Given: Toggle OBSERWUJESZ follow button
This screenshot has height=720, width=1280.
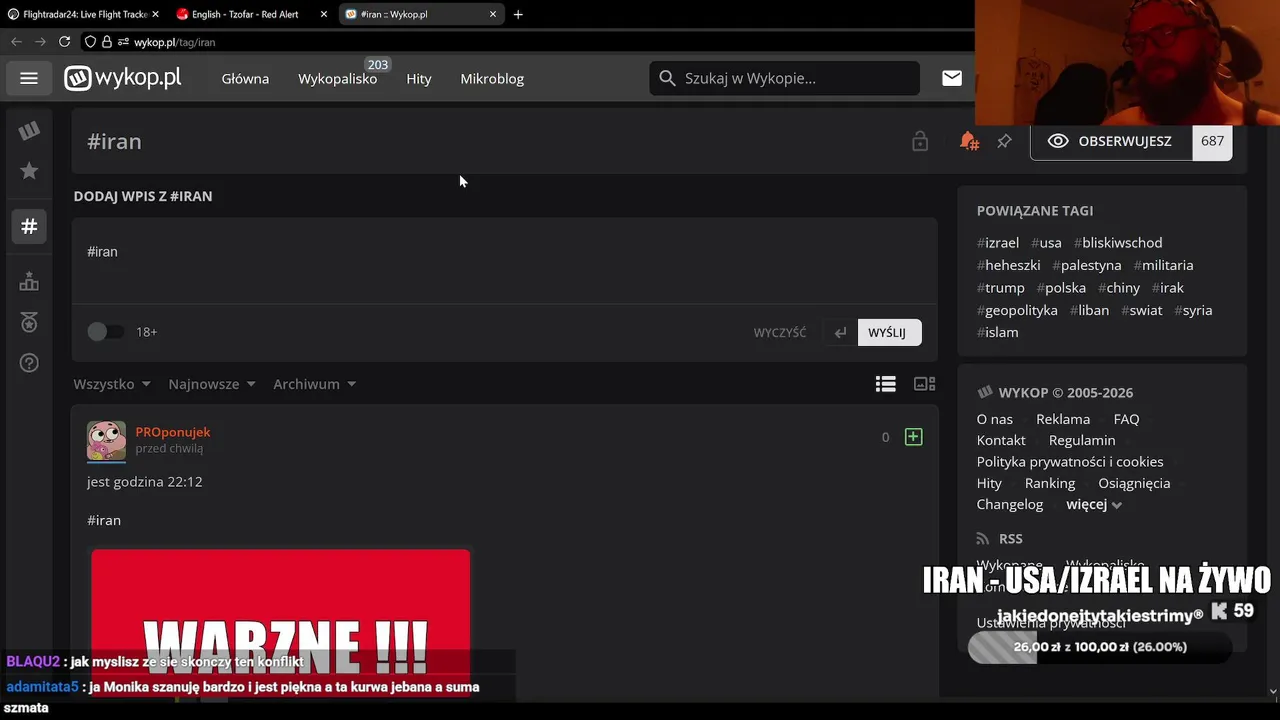Looking at the screenshot, I should click(x=1111, y=141).
